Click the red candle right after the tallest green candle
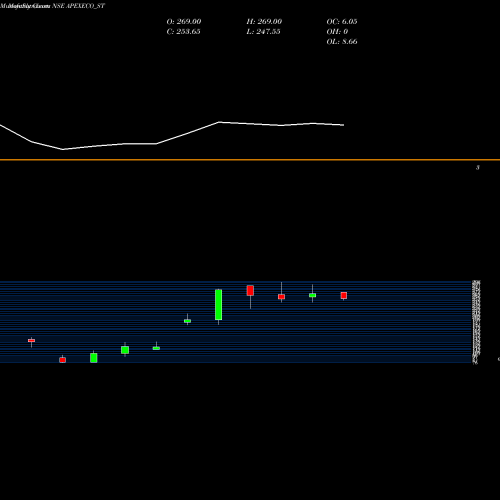Screen dimensions: 500x500 pos(250,290)
